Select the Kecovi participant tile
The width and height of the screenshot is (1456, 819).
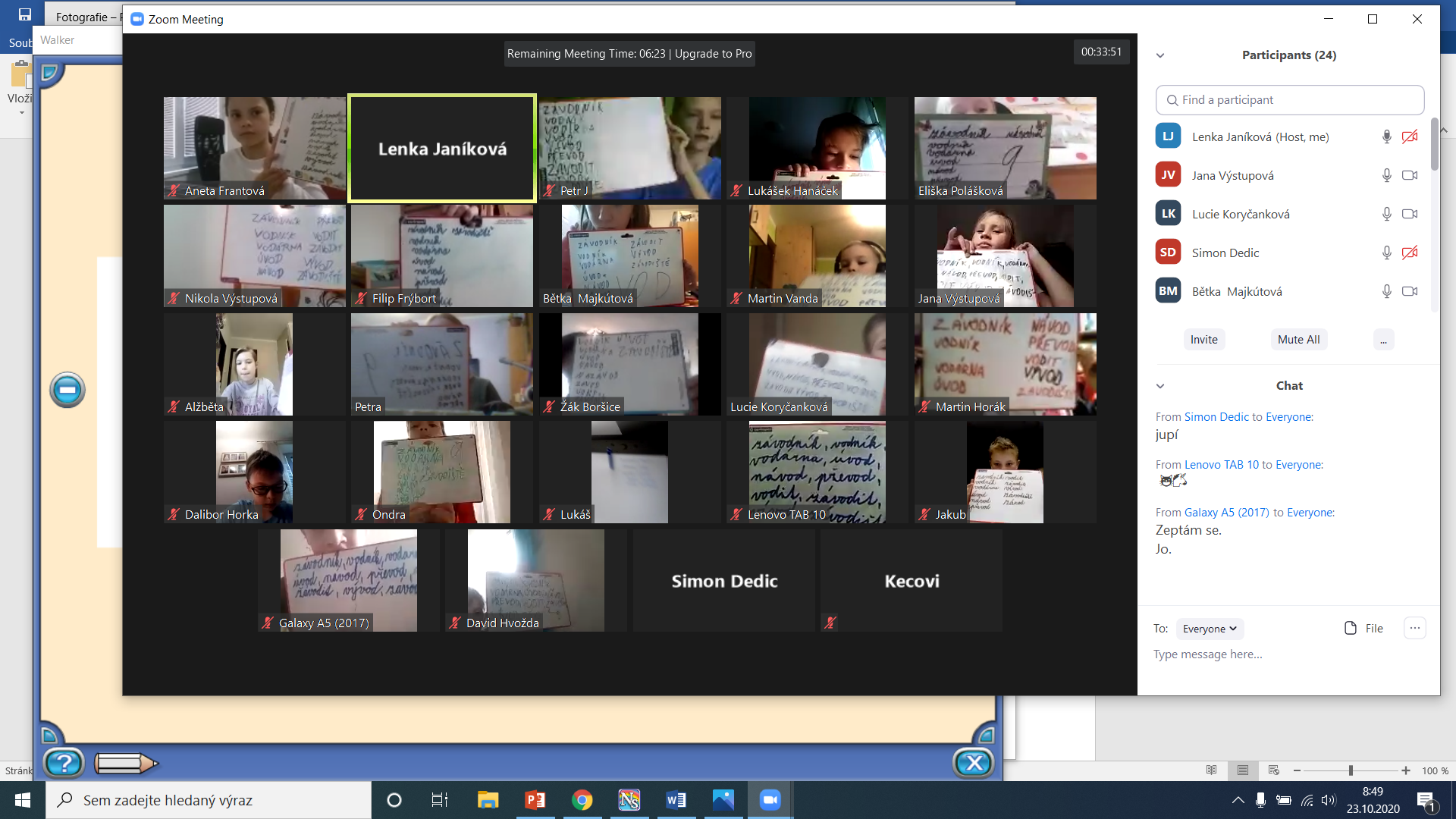[x=912, y=580]
